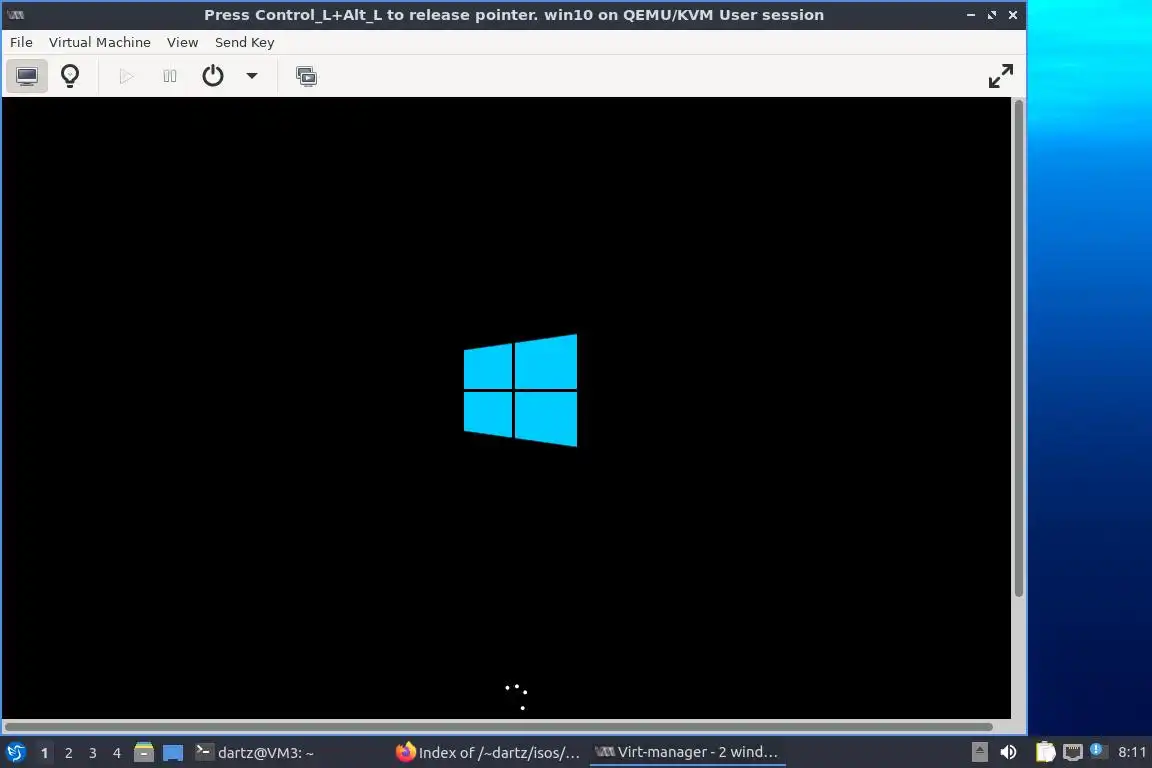
Task: Open the Lubuntu start menu icon
Action: tap(15, 753)
